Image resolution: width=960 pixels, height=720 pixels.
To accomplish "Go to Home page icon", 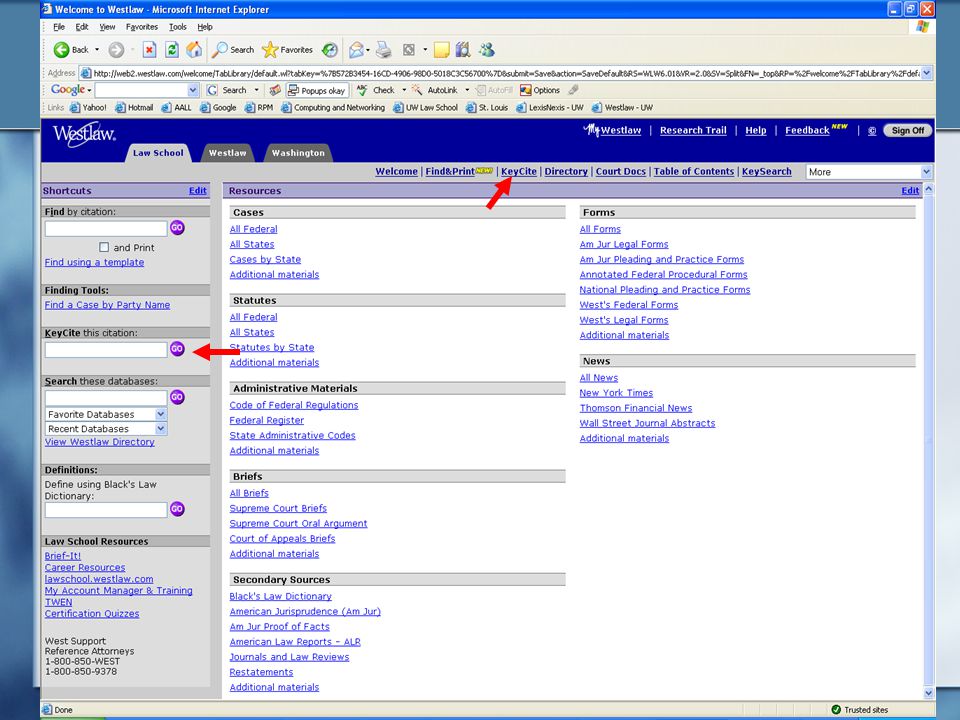I will point(194,50).
